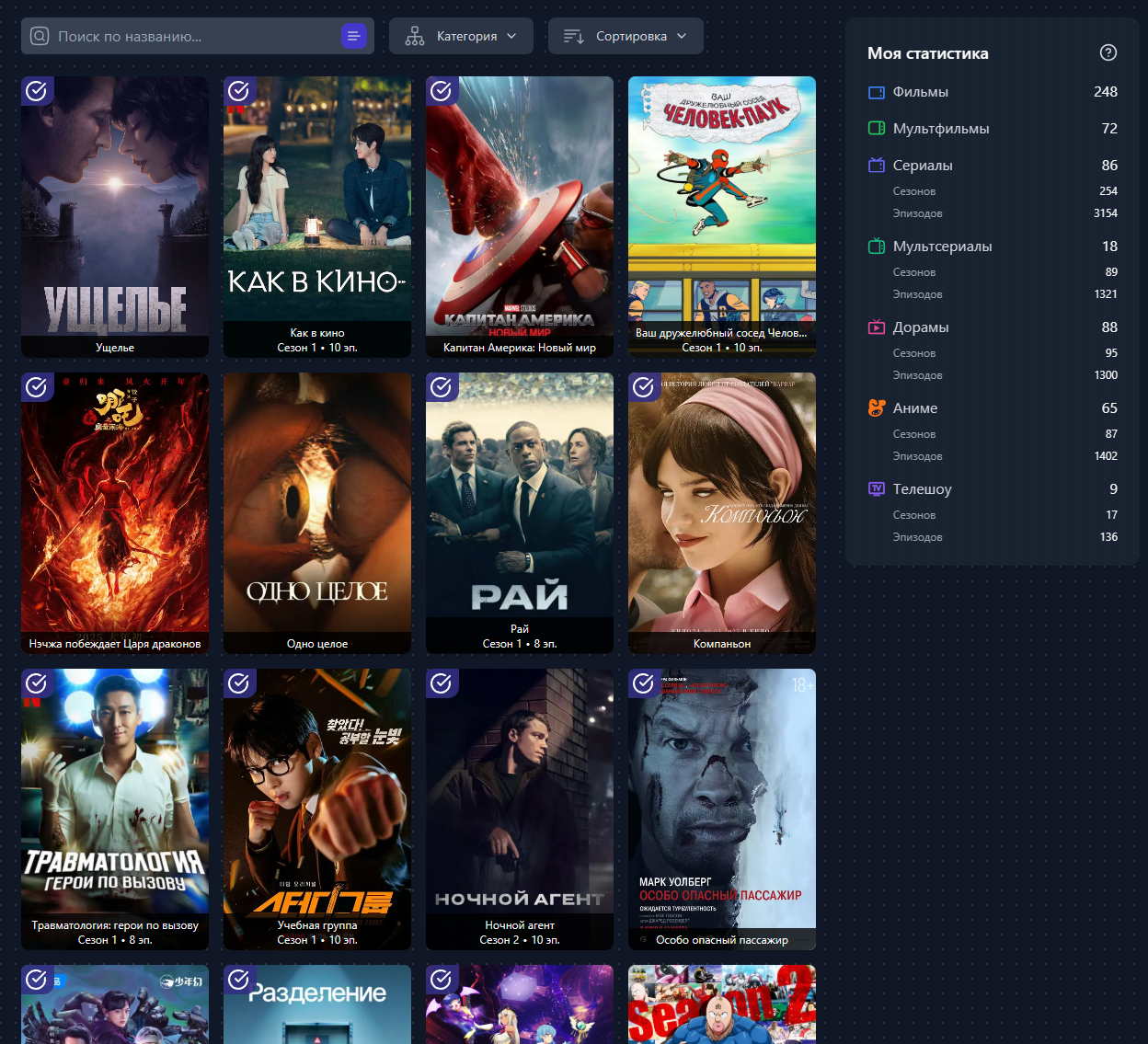The height and width of the screenshot is (1044, 1148).
Task: Open the Рай series poster thumbnail
Action: coord(520,497)
